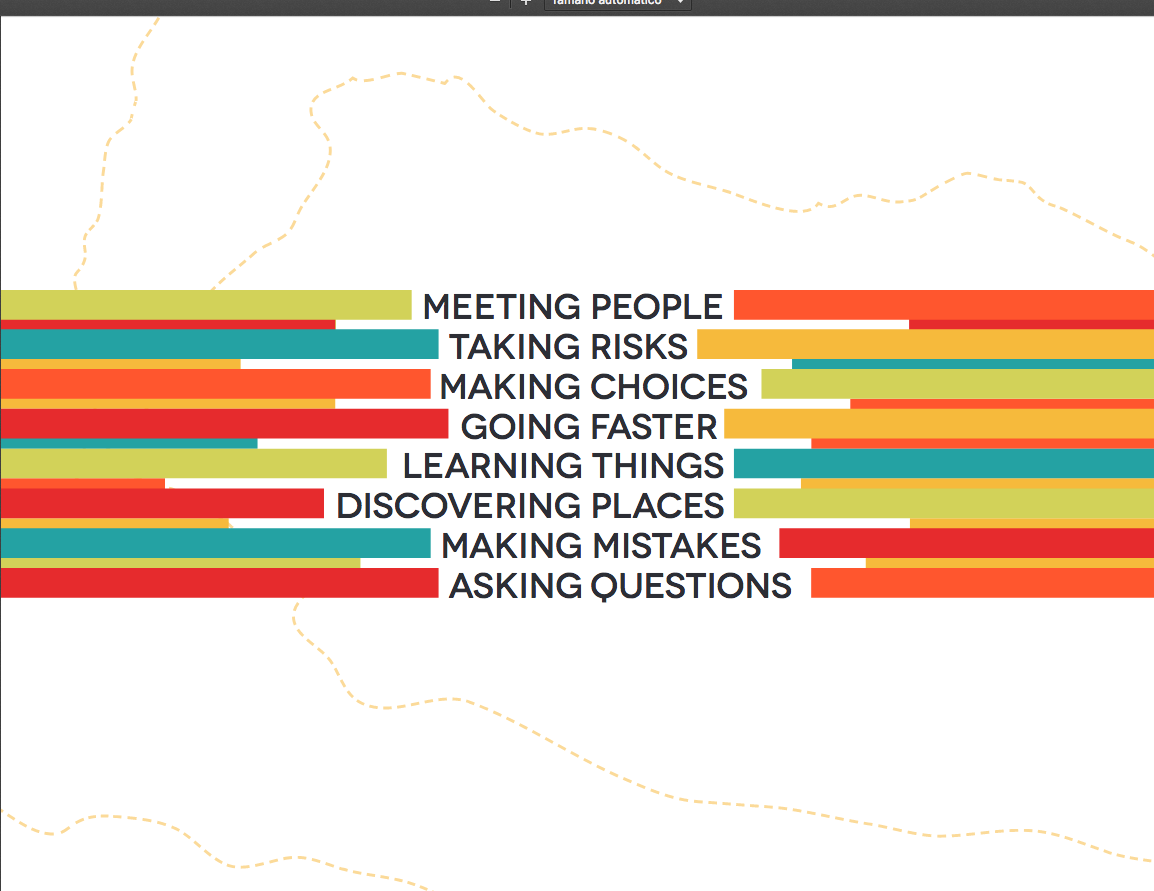Click the GOING FASTER text line
1154x891 pixels.
pyautogui.click(x=589, y=426)
